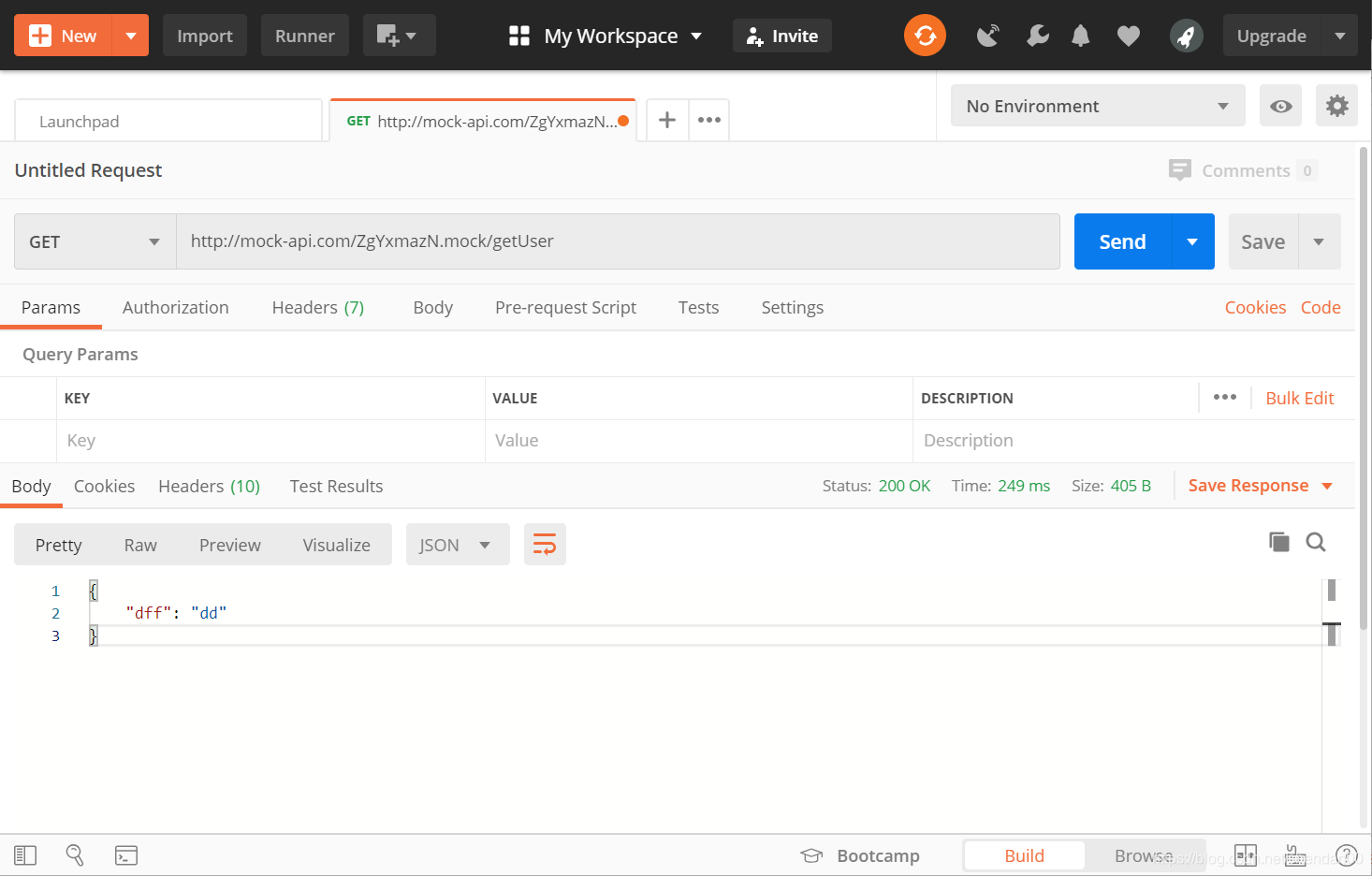
Task: Open manage environments gear icon
Action: 1337,106
